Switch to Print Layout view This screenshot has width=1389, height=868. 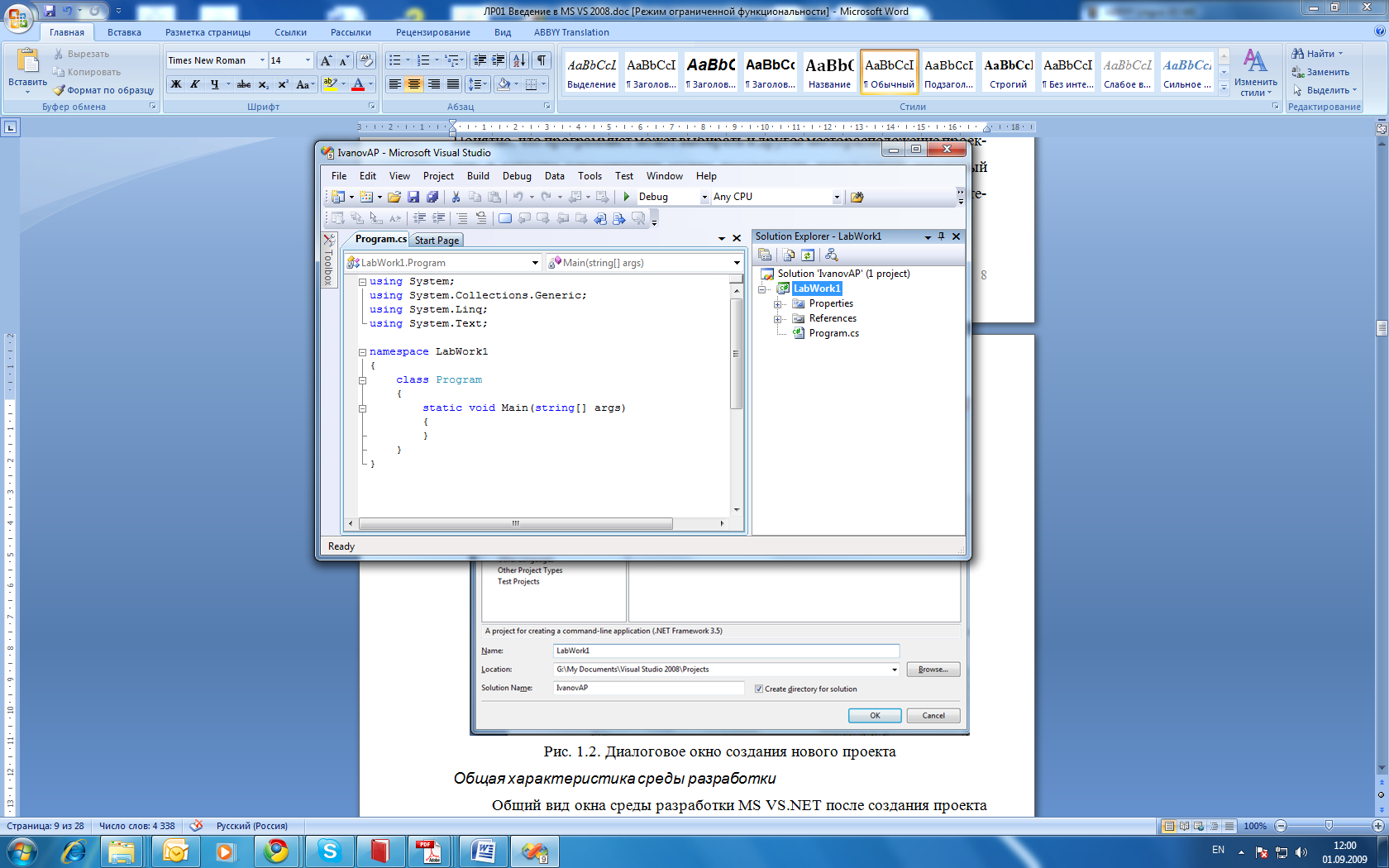pos(1169,826)
